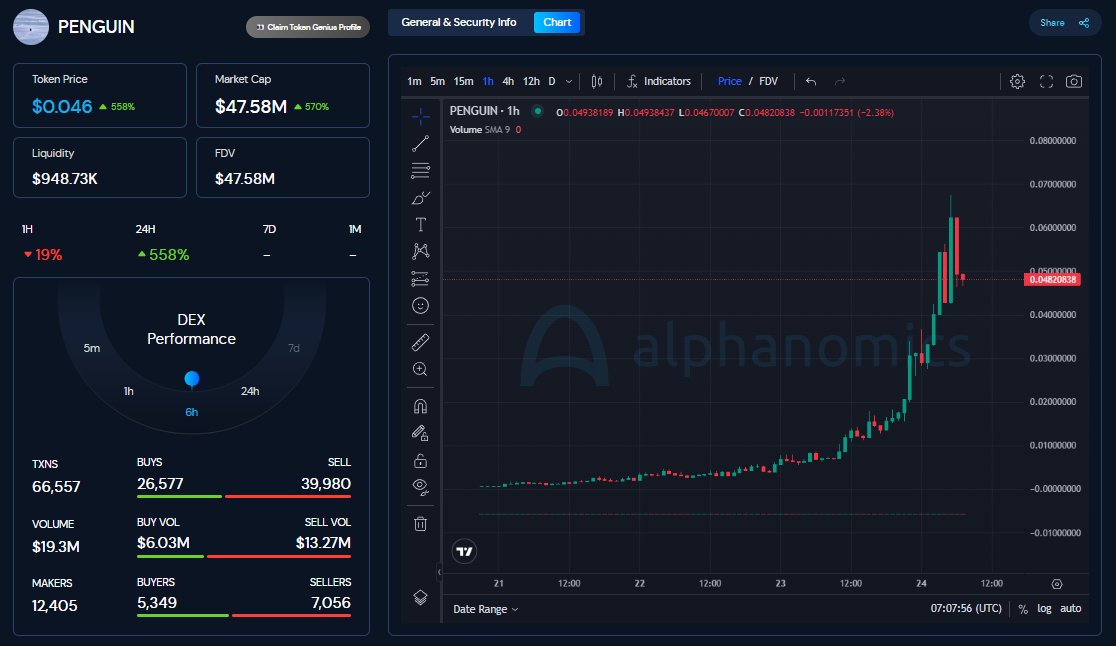Take a chart snapshot with the camera icon

(1073, 81)
